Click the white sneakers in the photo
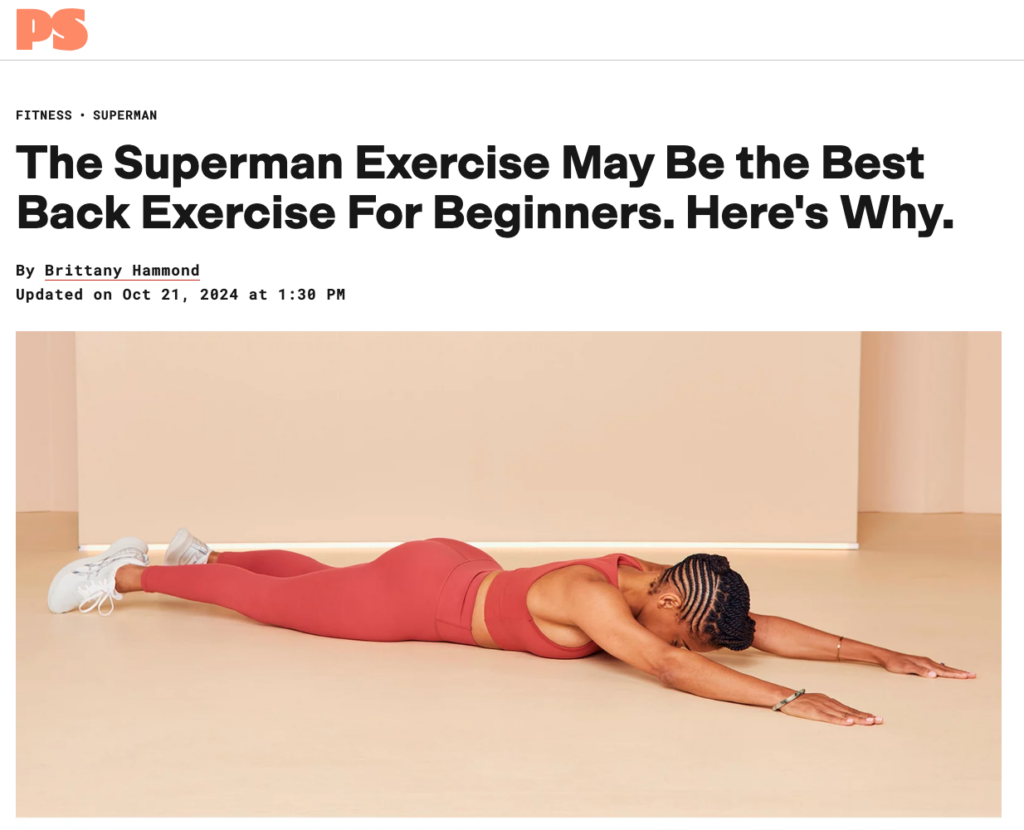Image resolution: width=1024 pixels, height=830 pixels. 124,571
